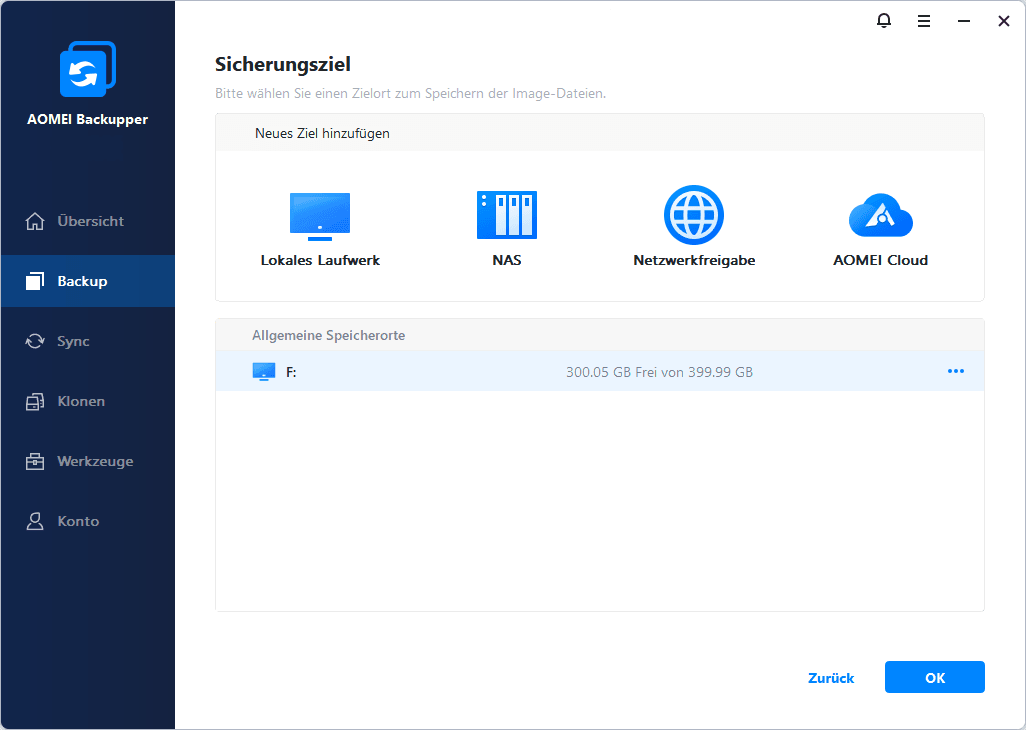Click '300.05 GB Frei von 399.99 GB'

point(660,372)
